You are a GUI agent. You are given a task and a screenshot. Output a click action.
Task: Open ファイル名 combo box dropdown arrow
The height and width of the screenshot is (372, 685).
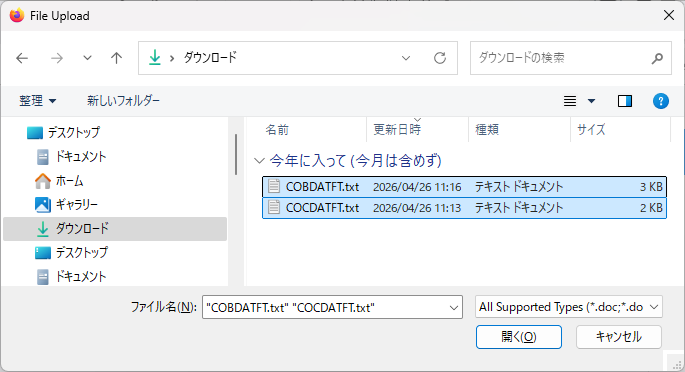(x=454, y=307)
